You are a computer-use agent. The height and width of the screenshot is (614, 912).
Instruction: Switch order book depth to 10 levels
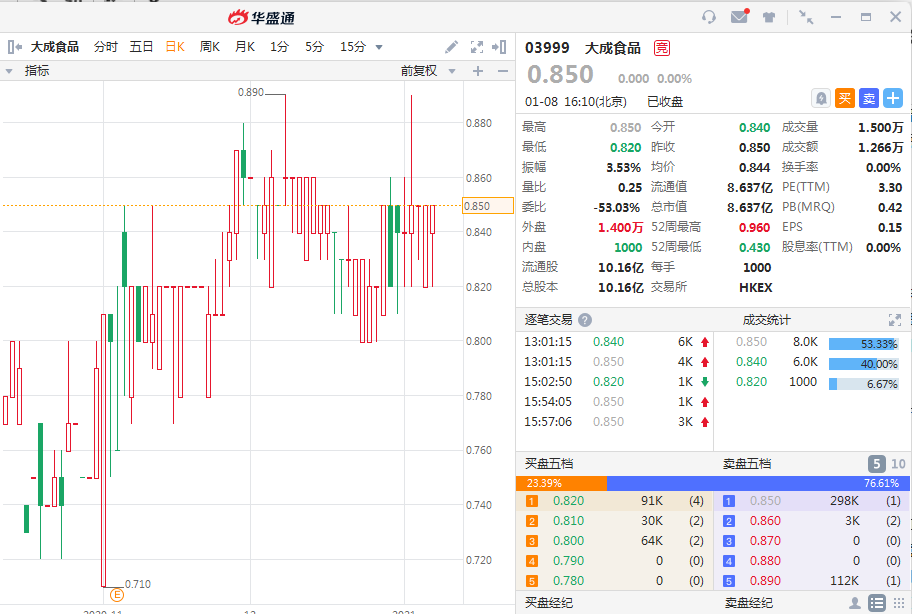(x=898, y=464)
